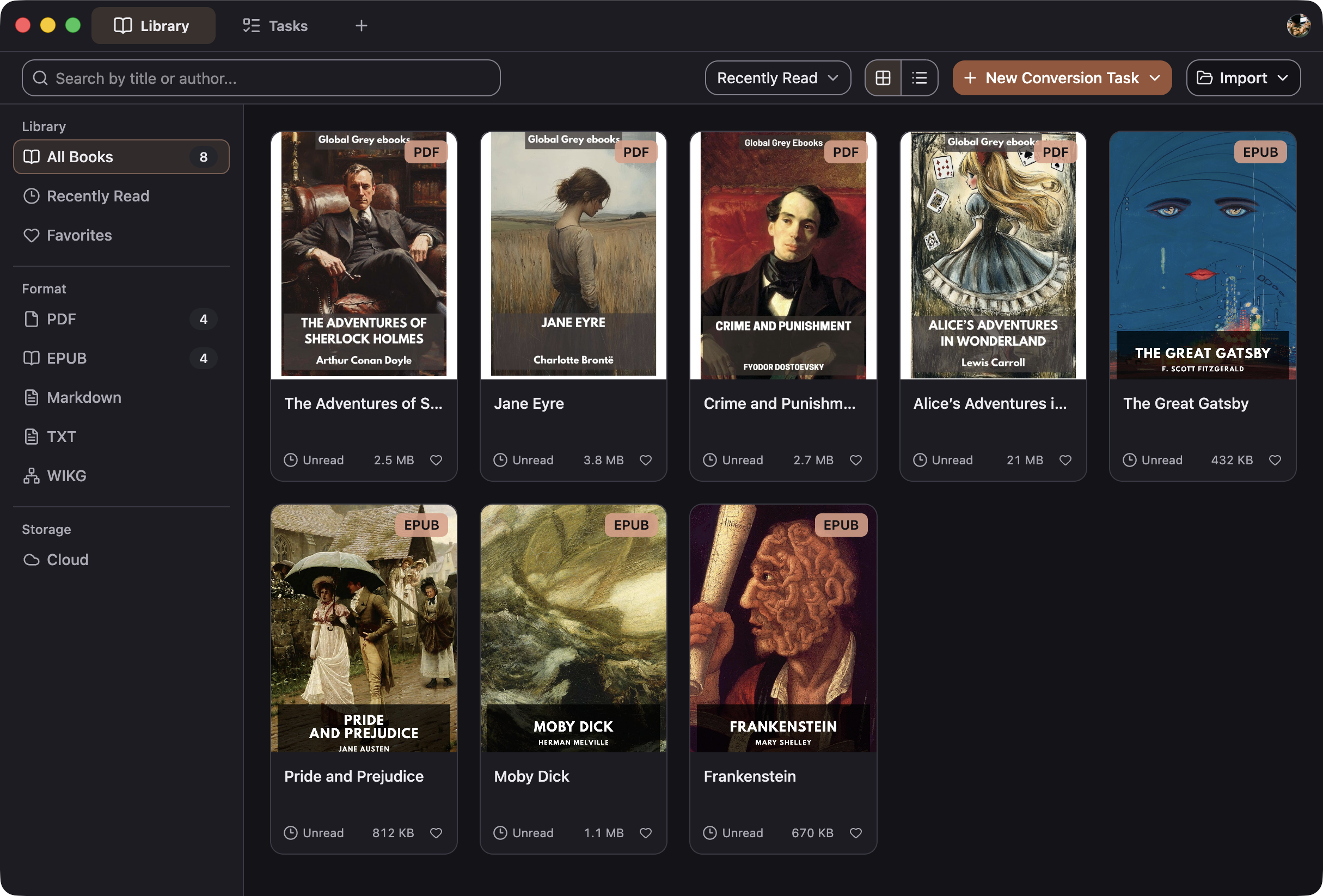Expand the New Conversion Task dropdown arrow
This screenshot has height=896, width=1323.
coord(1154,78)
